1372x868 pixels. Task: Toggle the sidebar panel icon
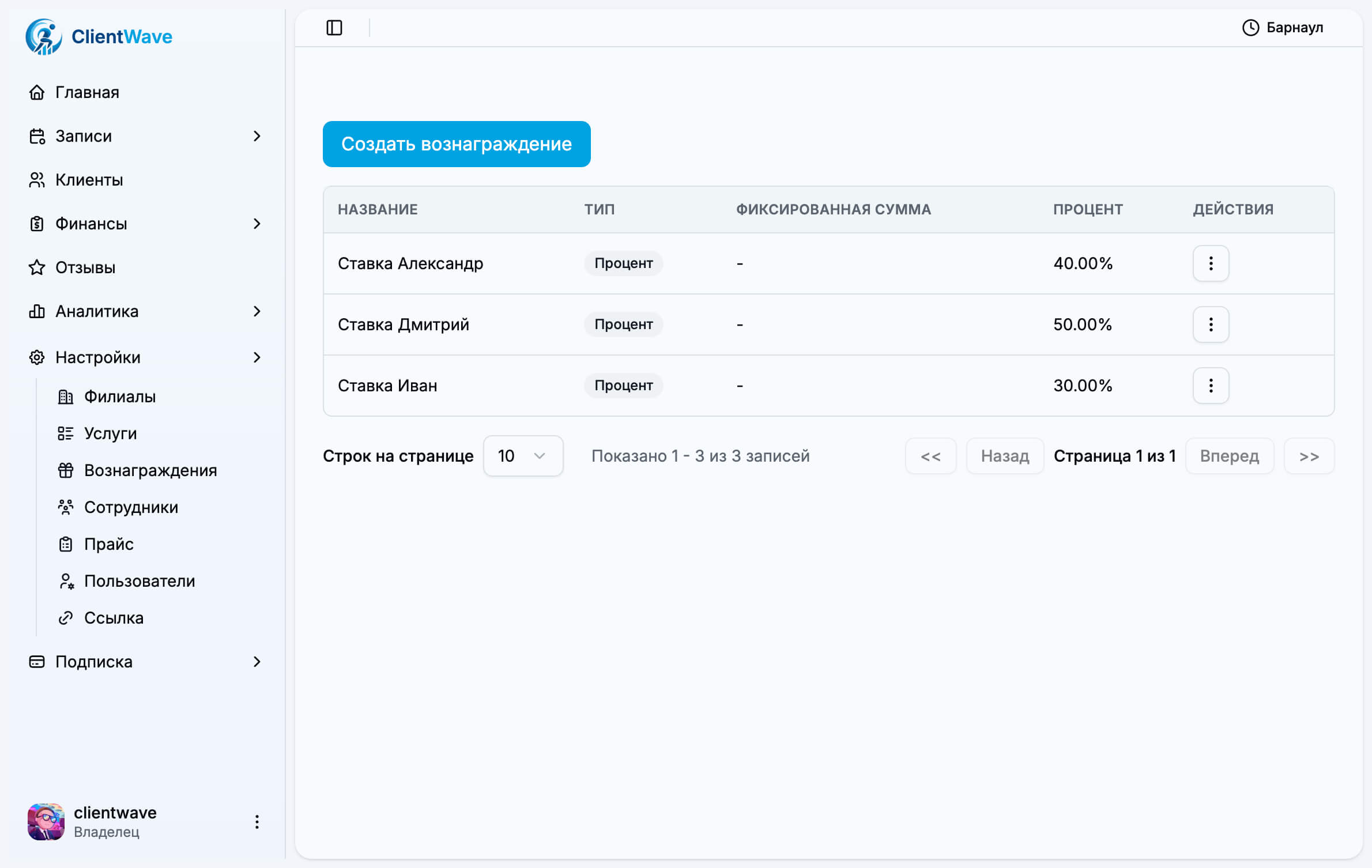334,28
